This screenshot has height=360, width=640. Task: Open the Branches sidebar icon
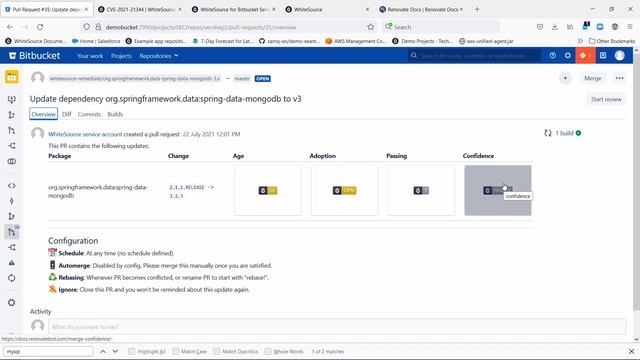click(x=11, y=216)
